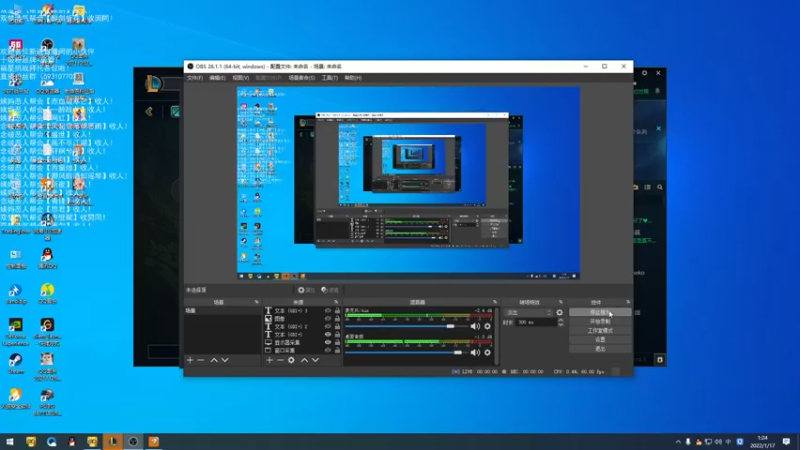The width and height of the screenshot is (800, 450).
Task: Toggle lock on the 窗口采集 source
Action: 337,351
